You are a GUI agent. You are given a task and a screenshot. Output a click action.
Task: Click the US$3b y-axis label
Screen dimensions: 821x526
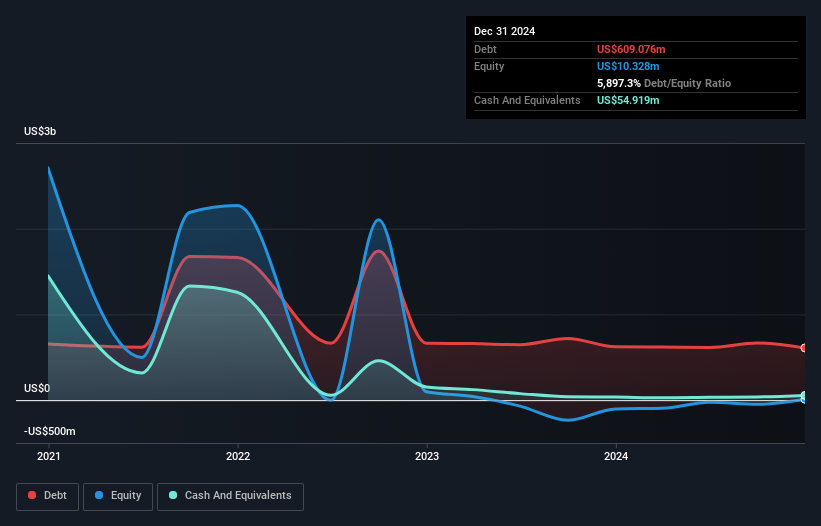coord(40,131)
